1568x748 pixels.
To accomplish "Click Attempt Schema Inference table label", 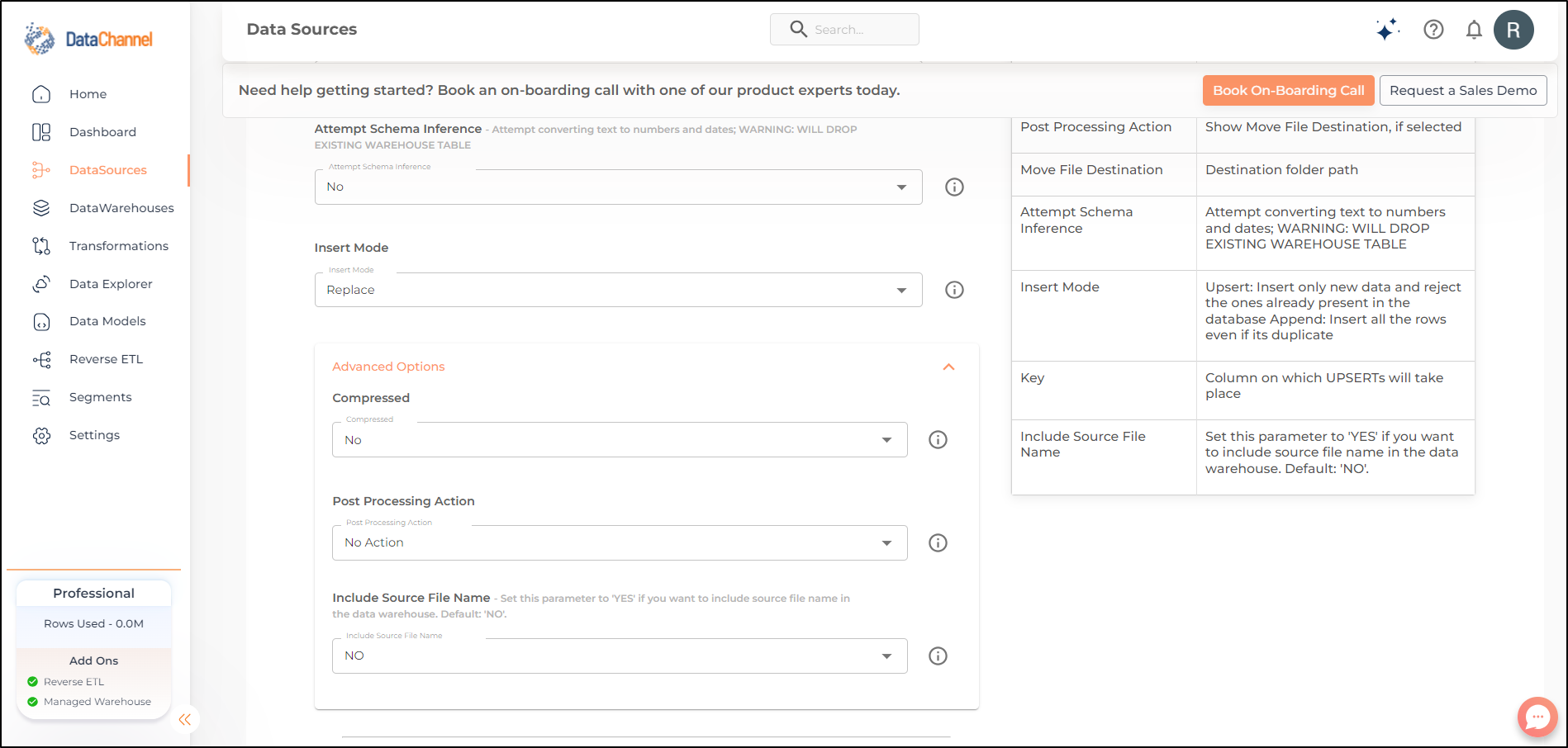I will coord(1076,220).
